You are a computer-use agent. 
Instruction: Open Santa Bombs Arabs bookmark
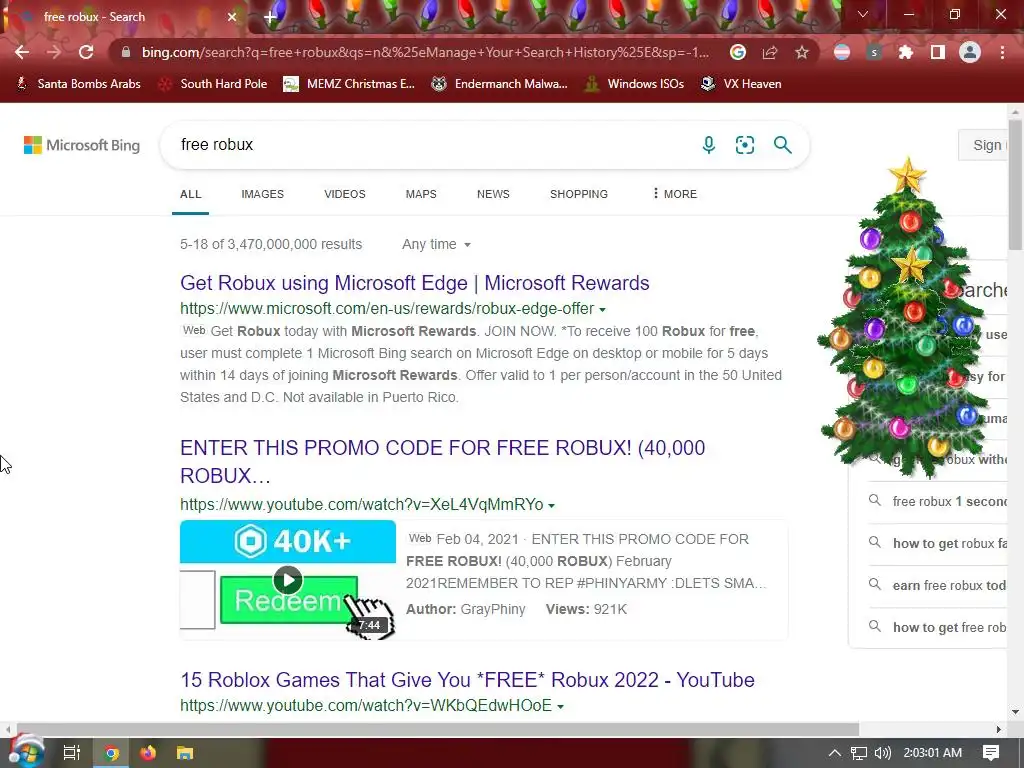pyautogui.click(x=78, y=84)
